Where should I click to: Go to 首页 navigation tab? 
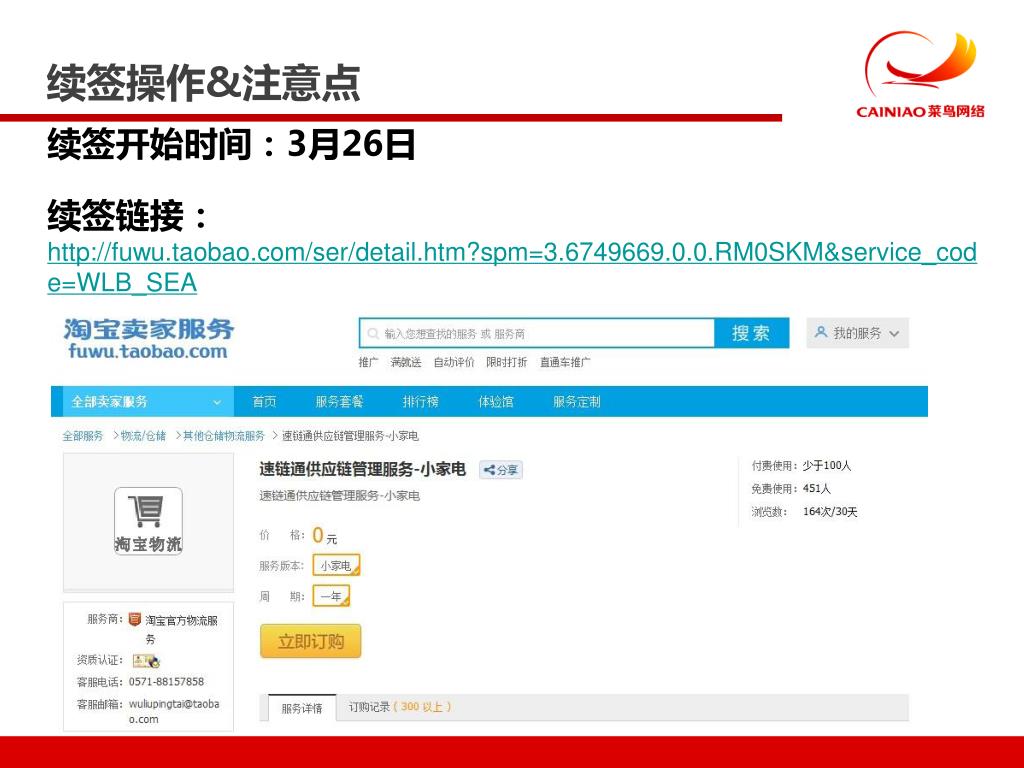pos(264,402)
